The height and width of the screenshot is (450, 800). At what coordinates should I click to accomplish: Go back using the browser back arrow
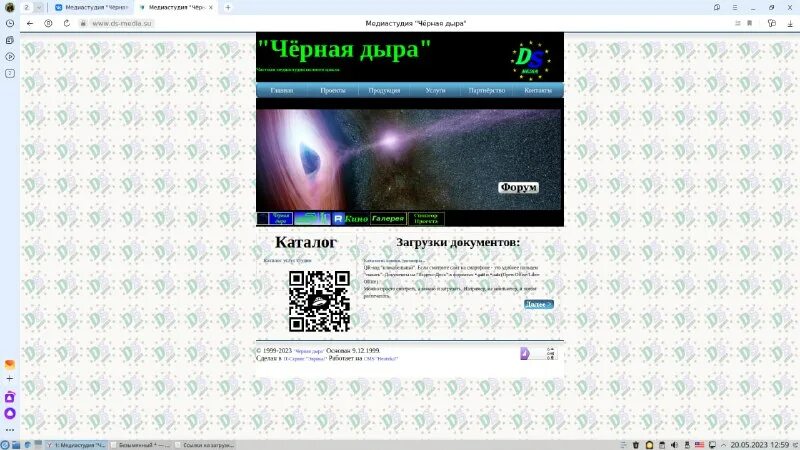point(30,23)
